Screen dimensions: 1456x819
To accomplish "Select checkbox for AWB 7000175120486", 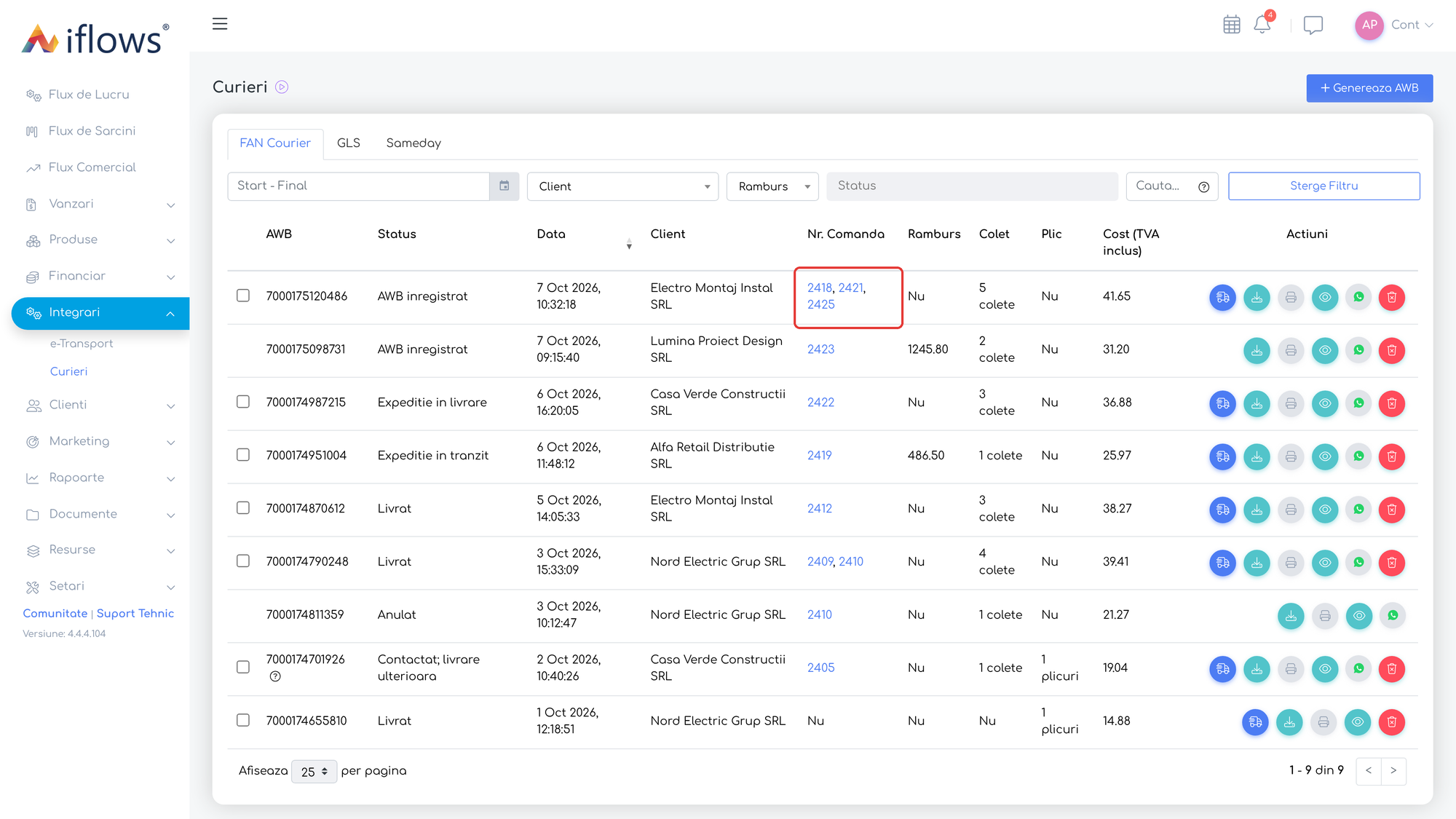I will tap(243, 296).
